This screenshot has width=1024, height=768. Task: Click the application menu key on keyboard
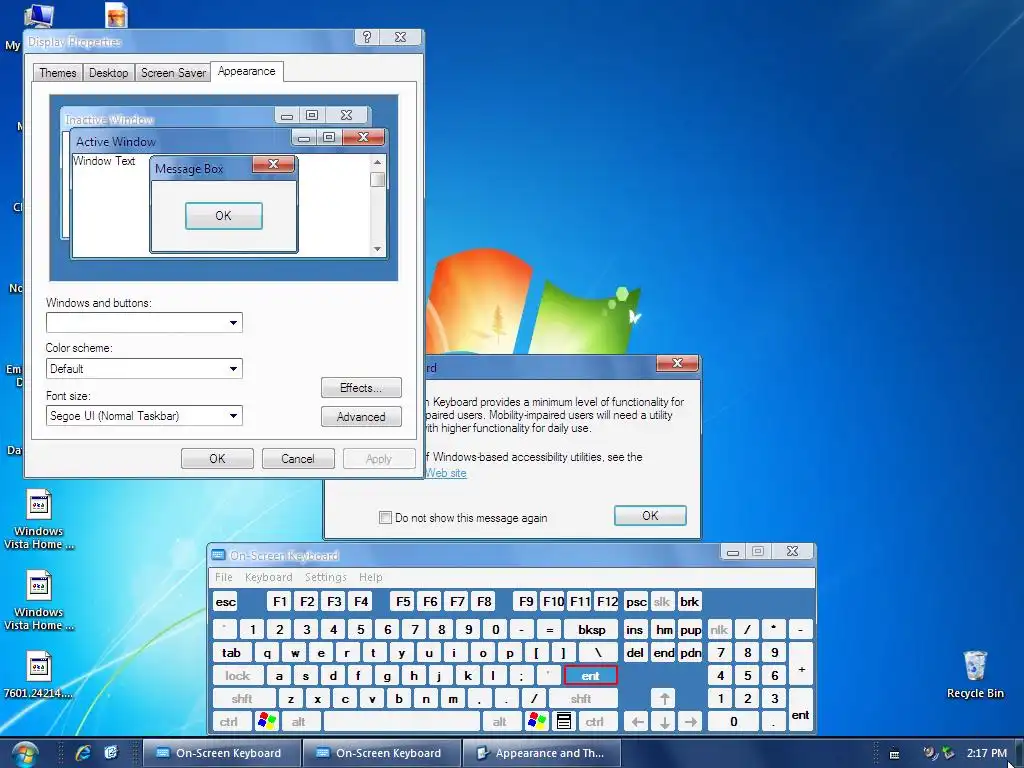click(x=564, y=722)
